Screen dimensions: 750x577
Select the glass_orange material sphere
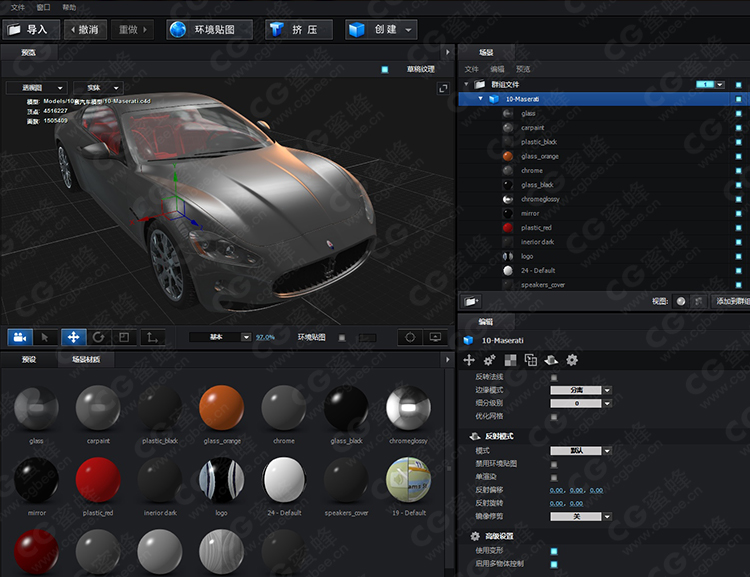click(221, 408)
